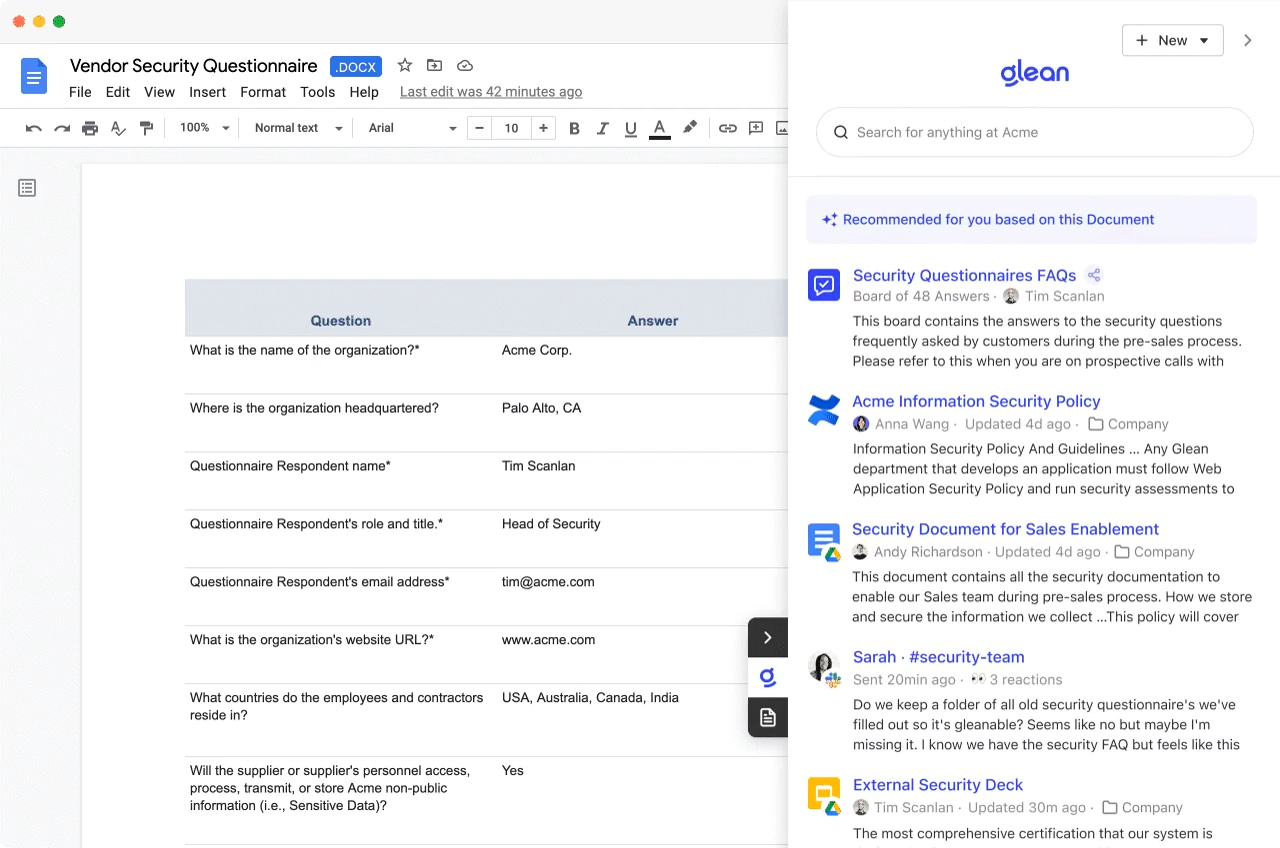Open Security Document for Sales Enablement
This screenshot has width=1280, height=848.
pyautogui.click(x=1005, y=529)
